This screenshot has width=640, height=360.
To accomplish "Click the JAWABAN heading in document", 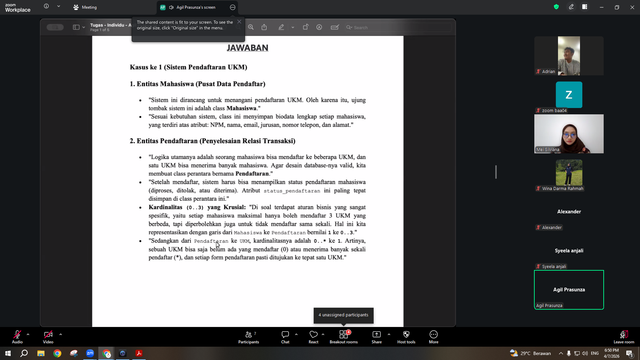I will (247, 48).
